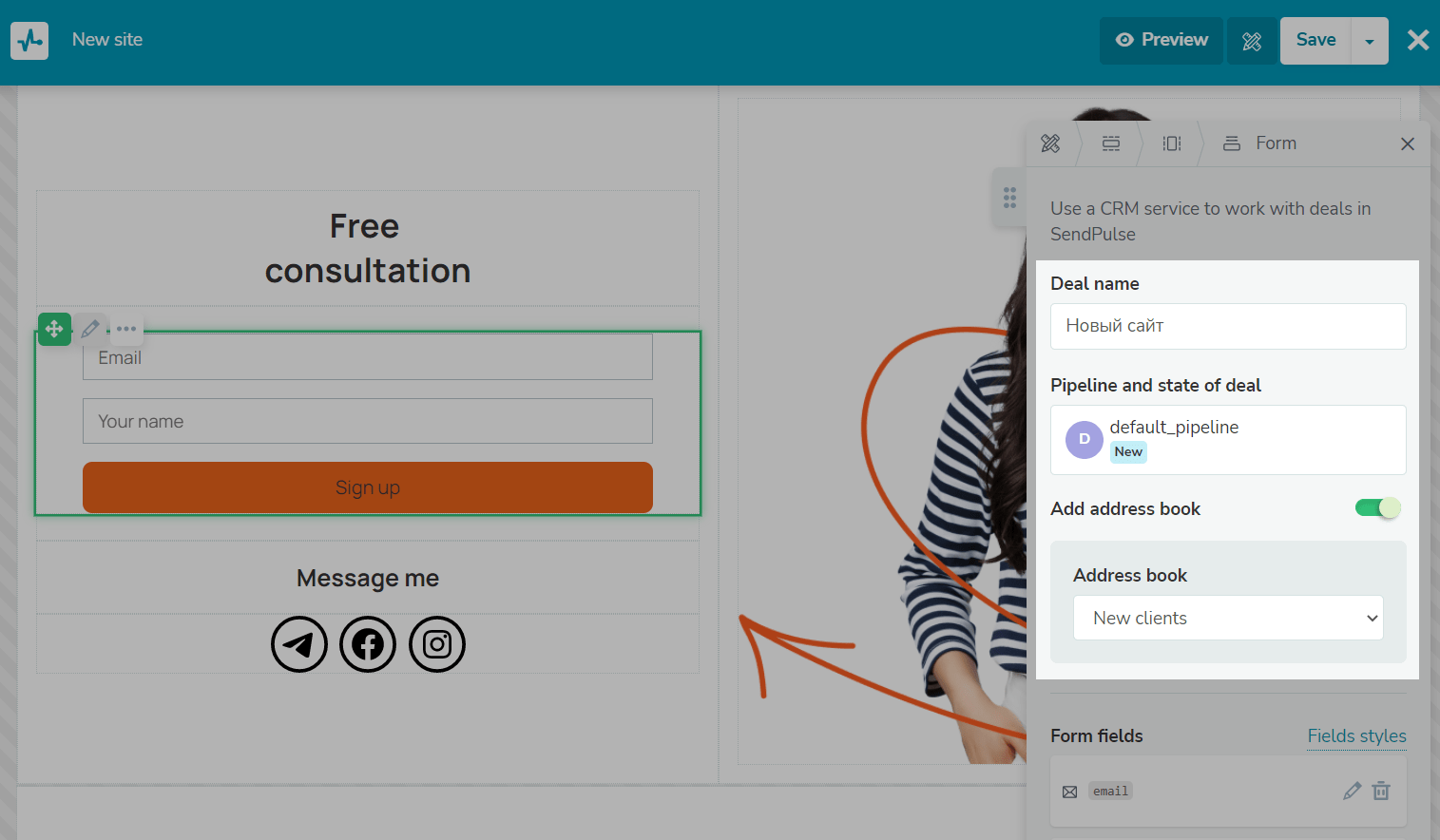Disable the Add address book toggle

pos(1377,508)
